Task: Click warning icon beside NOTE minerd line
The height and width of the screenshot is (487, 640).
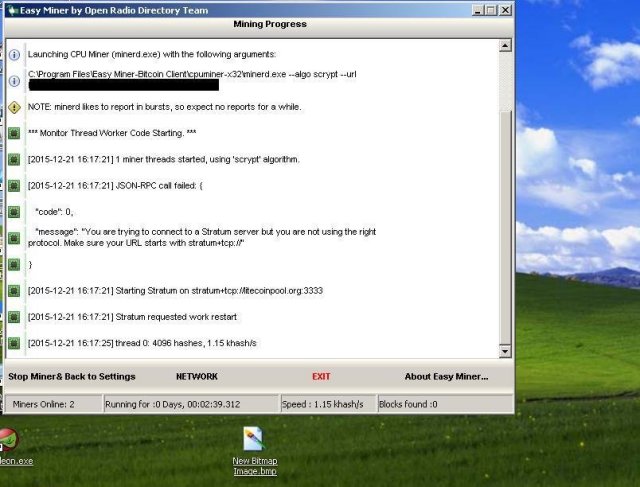Action: pyautogui.click(x=14, y=107)
